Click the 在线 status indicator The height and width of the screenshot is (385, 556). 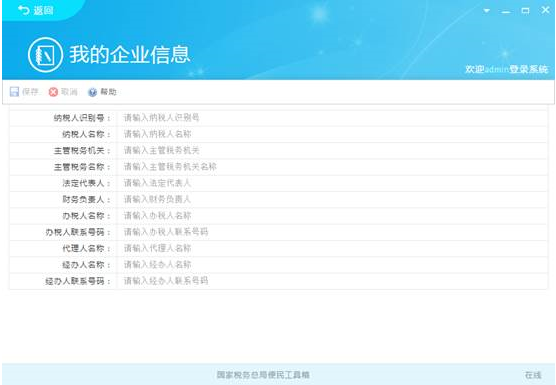[x=533, y=375]
